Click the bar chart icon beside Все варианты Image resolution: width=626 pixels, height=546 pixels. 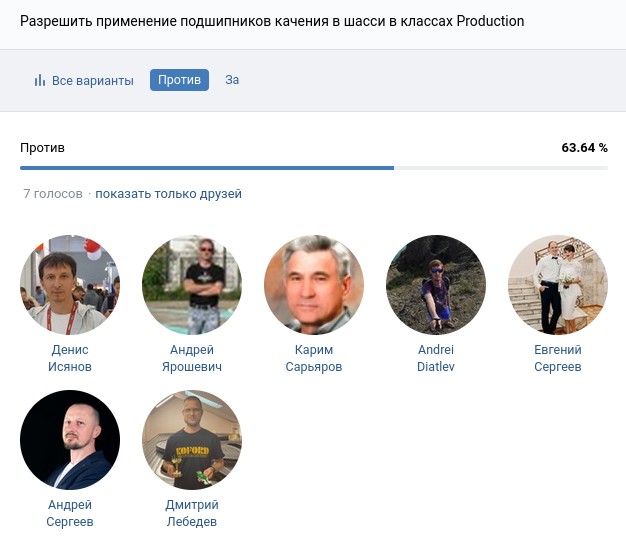click(x=40, y=80)
